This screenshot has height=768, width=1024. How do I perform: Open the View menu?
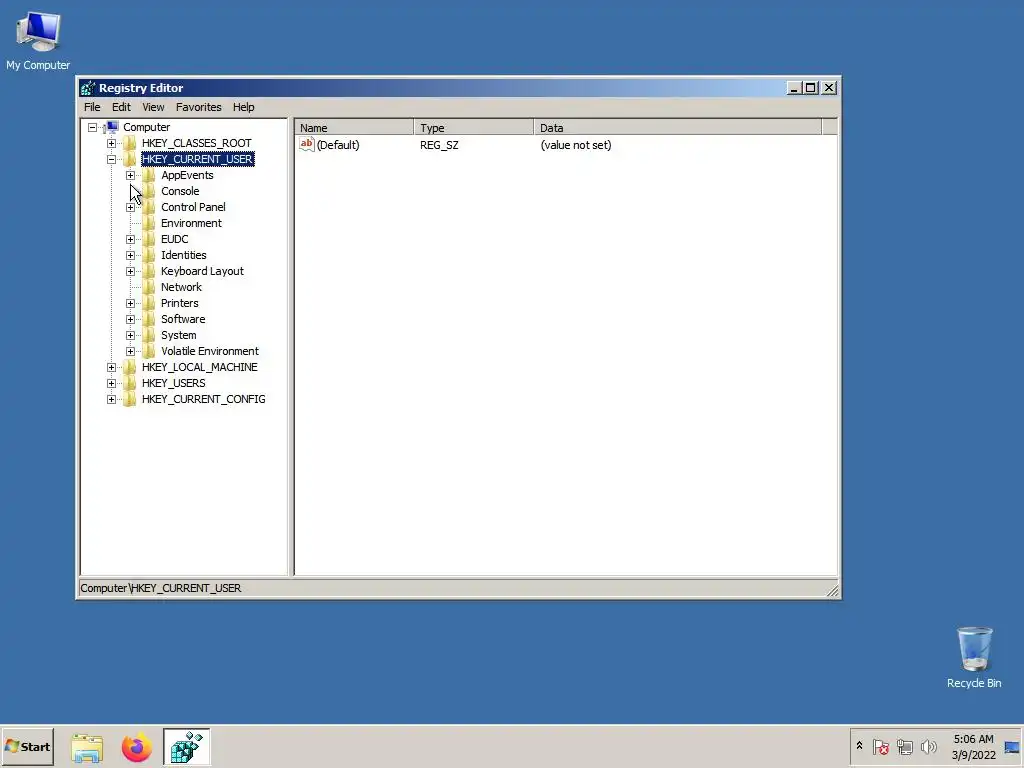click(x=153, y=107)
